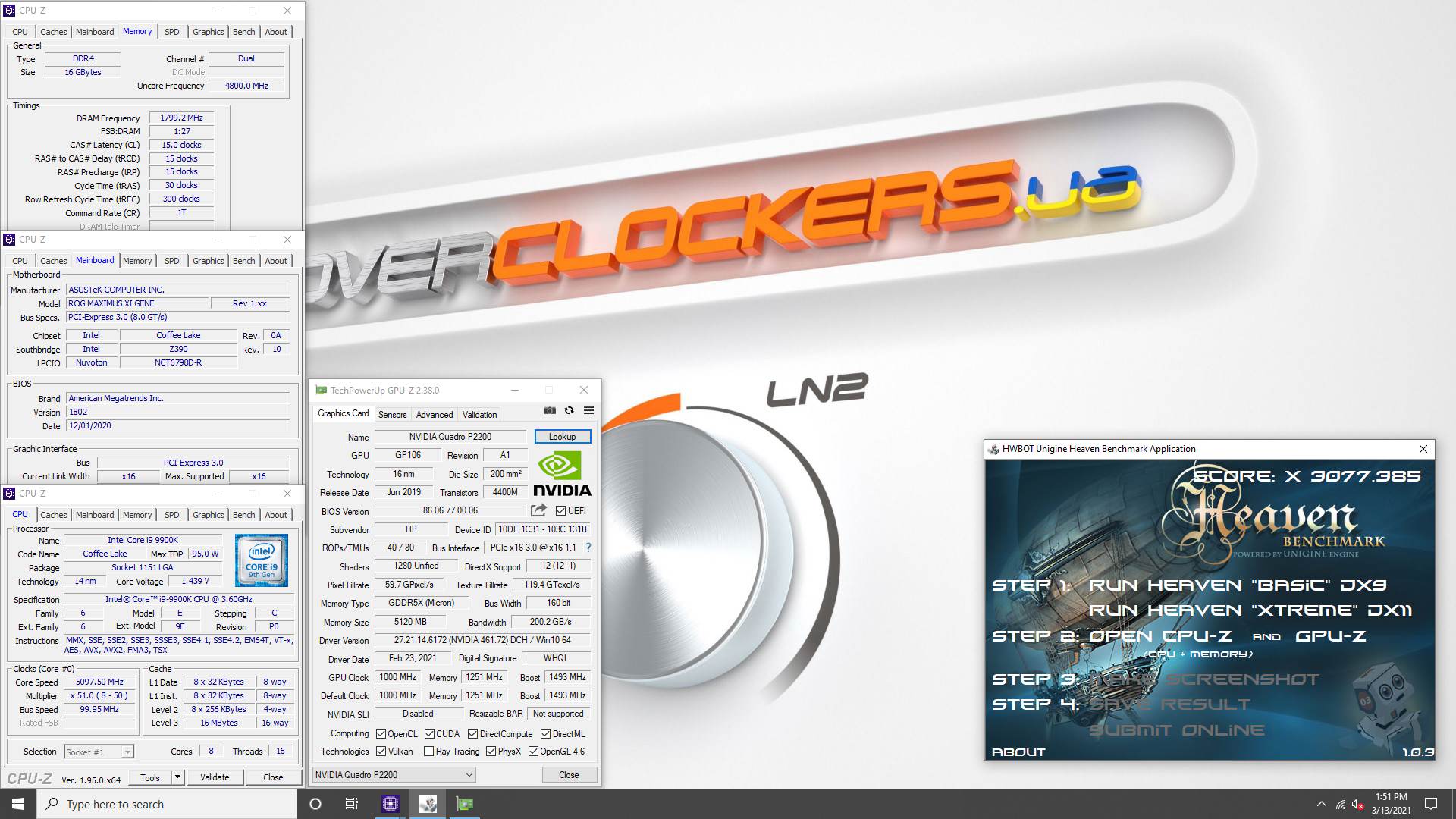Screen dimensions: 1456x819
Task: Click the CPU-Z Memory window title icon
Action: [x=9, y=11]
